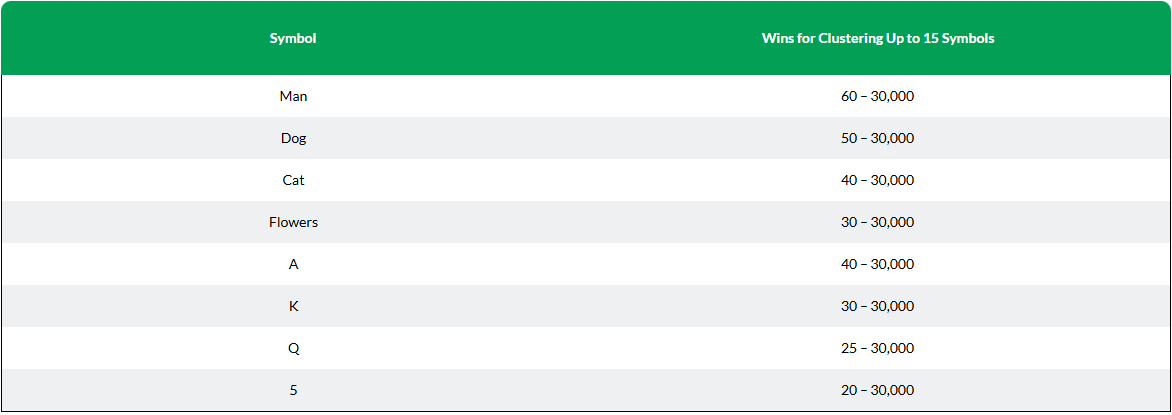Image resolution: width=1172 pixels, height=415 pixels.
Task: Select the K symbol cell
Action: 293,306
